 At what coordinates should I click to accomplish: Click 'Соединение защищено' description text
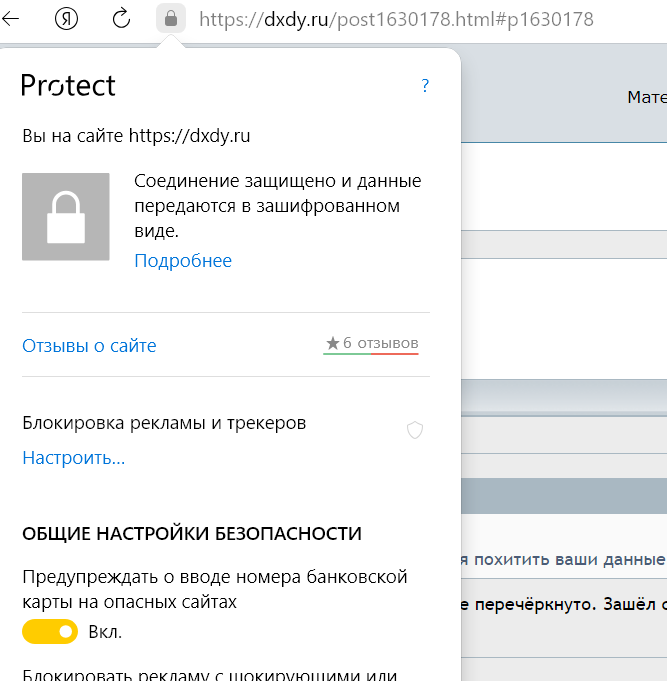pos(277,205)
